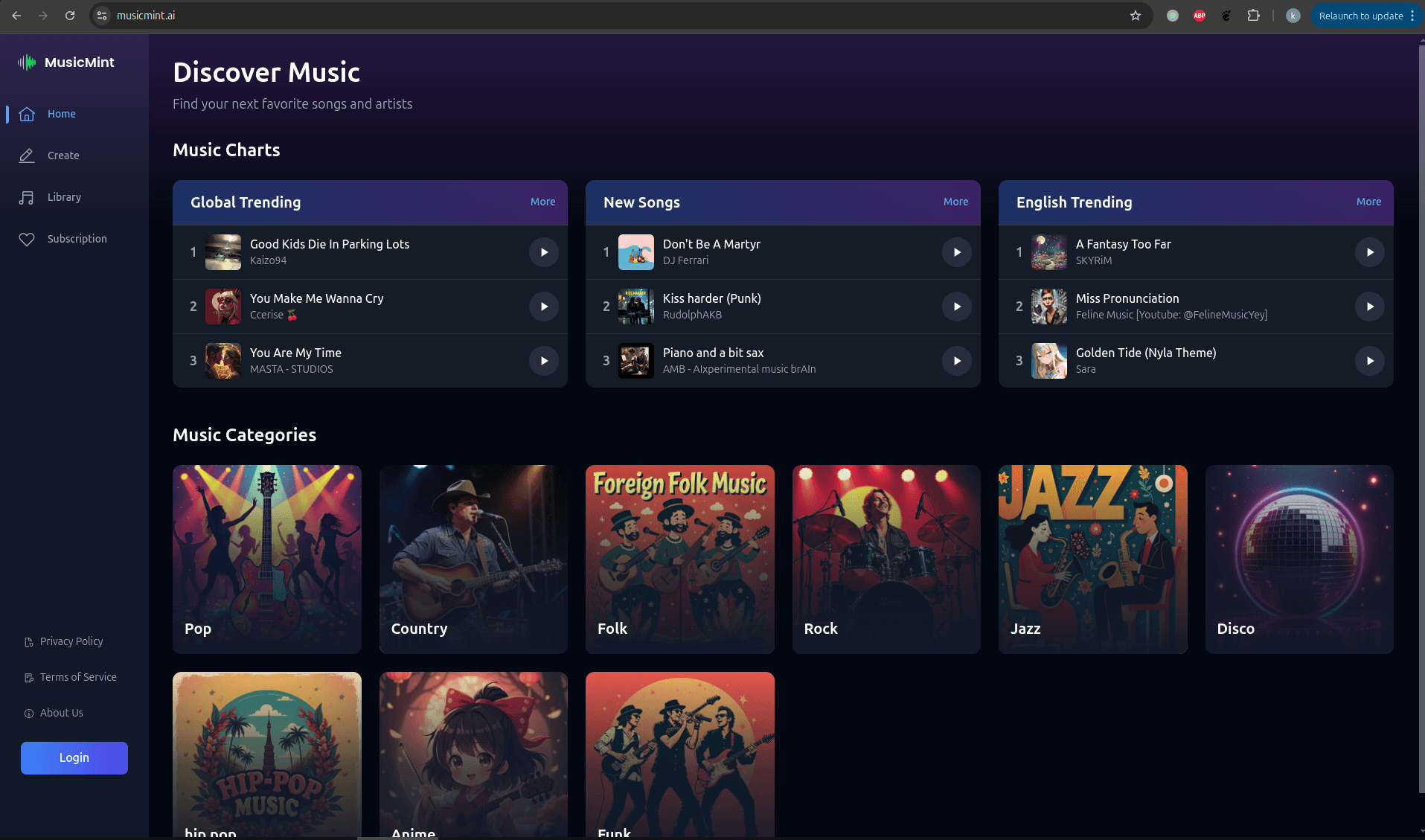Play Good Kids Die In Parking Lots
The image size is (1425, 840).
544,252
